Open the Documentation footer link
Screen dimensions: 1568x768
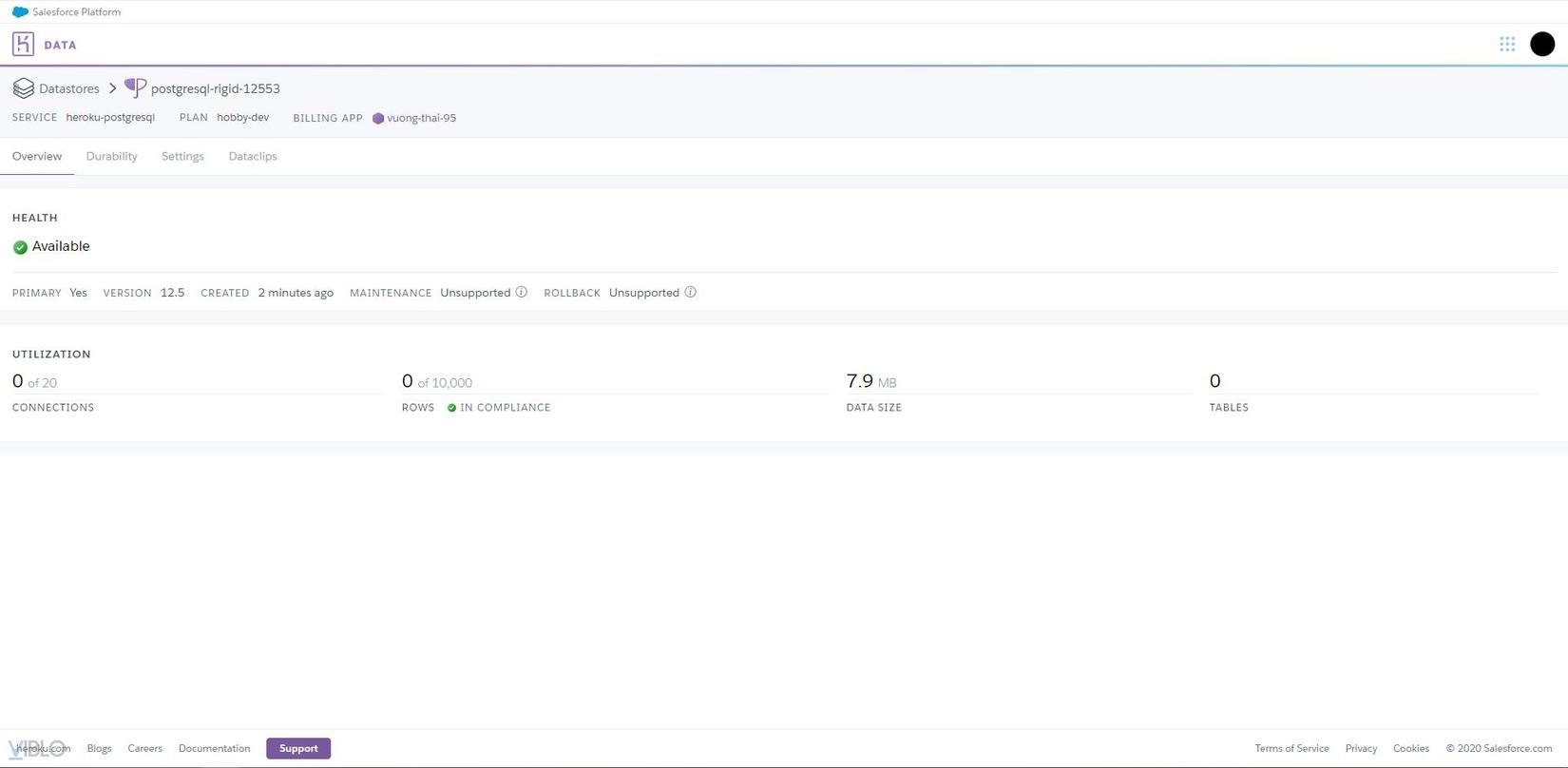(x=215, y=748)
